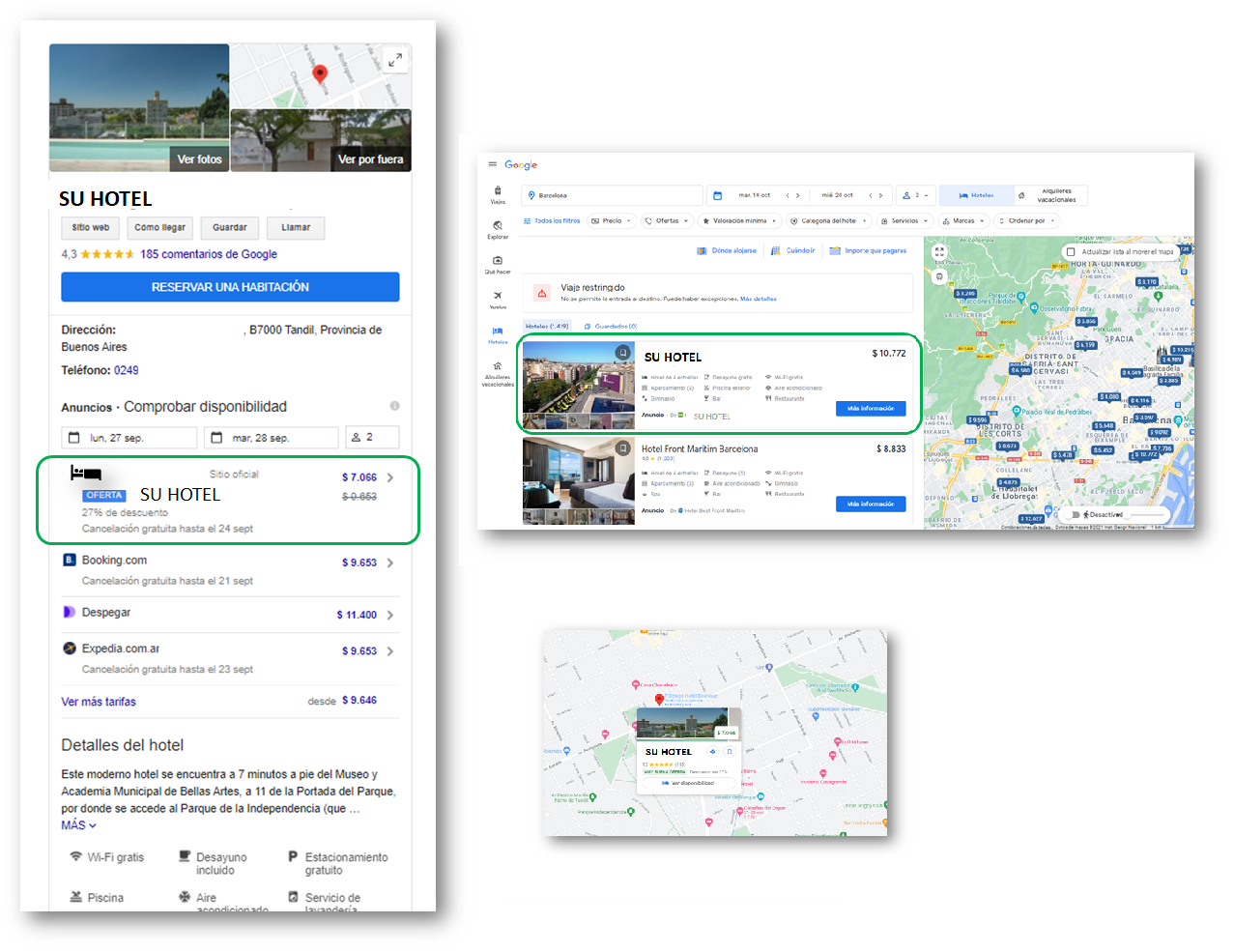The height and width of the screenshot is (952, 1234).
Task: Open the 'Ver fotos' hotel photo thumbnail
Action: tap(139, 107)
